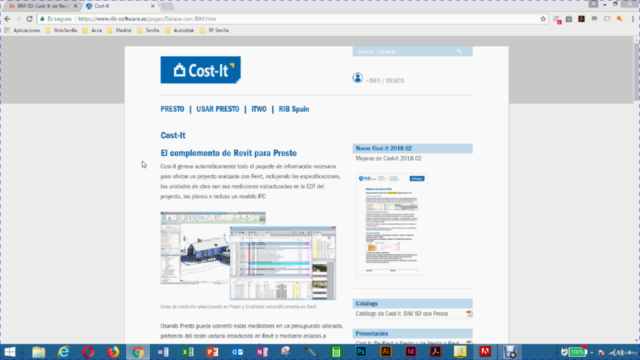Open Chrome menu three-dots icon

point(633,19)
